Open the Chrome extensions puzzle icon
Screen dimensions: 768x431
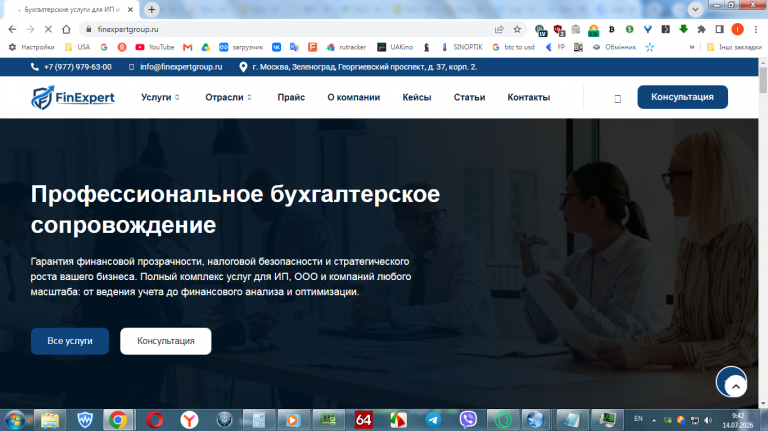701,29
